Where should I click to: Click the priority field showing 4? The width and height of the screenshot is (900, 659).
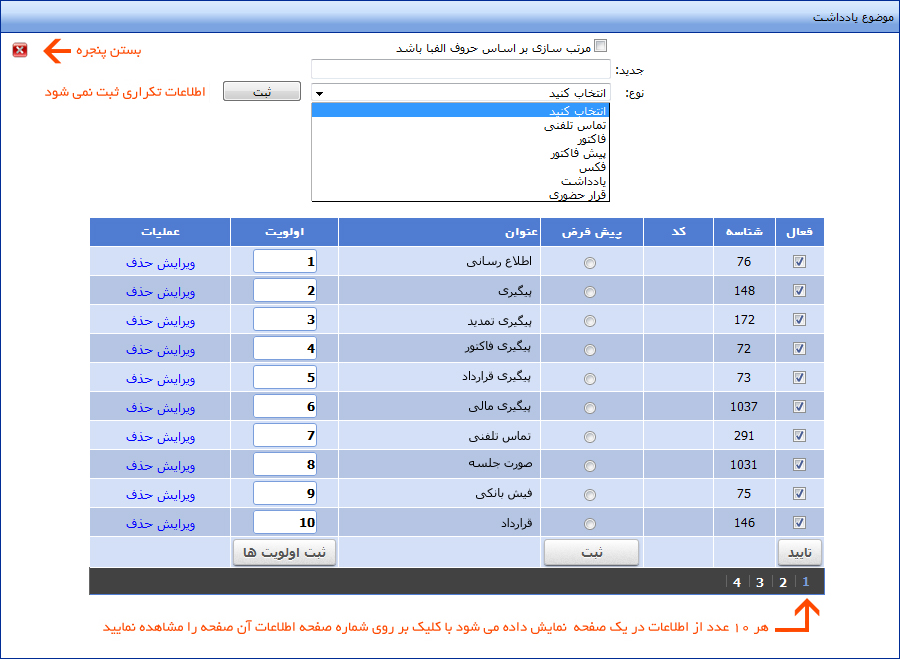pos(285,348)
